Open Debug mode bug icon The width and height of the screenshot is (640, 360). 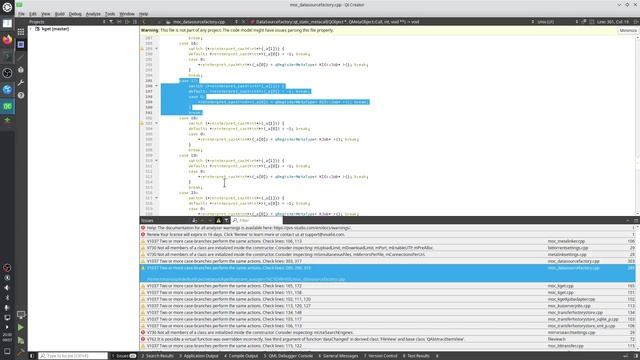click(x=21, y=70)
